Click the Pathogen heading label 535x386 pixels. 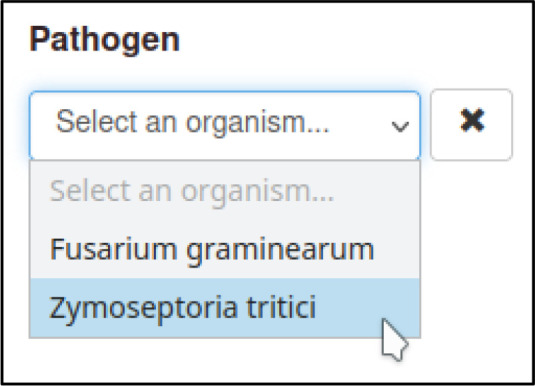[104, 40]
